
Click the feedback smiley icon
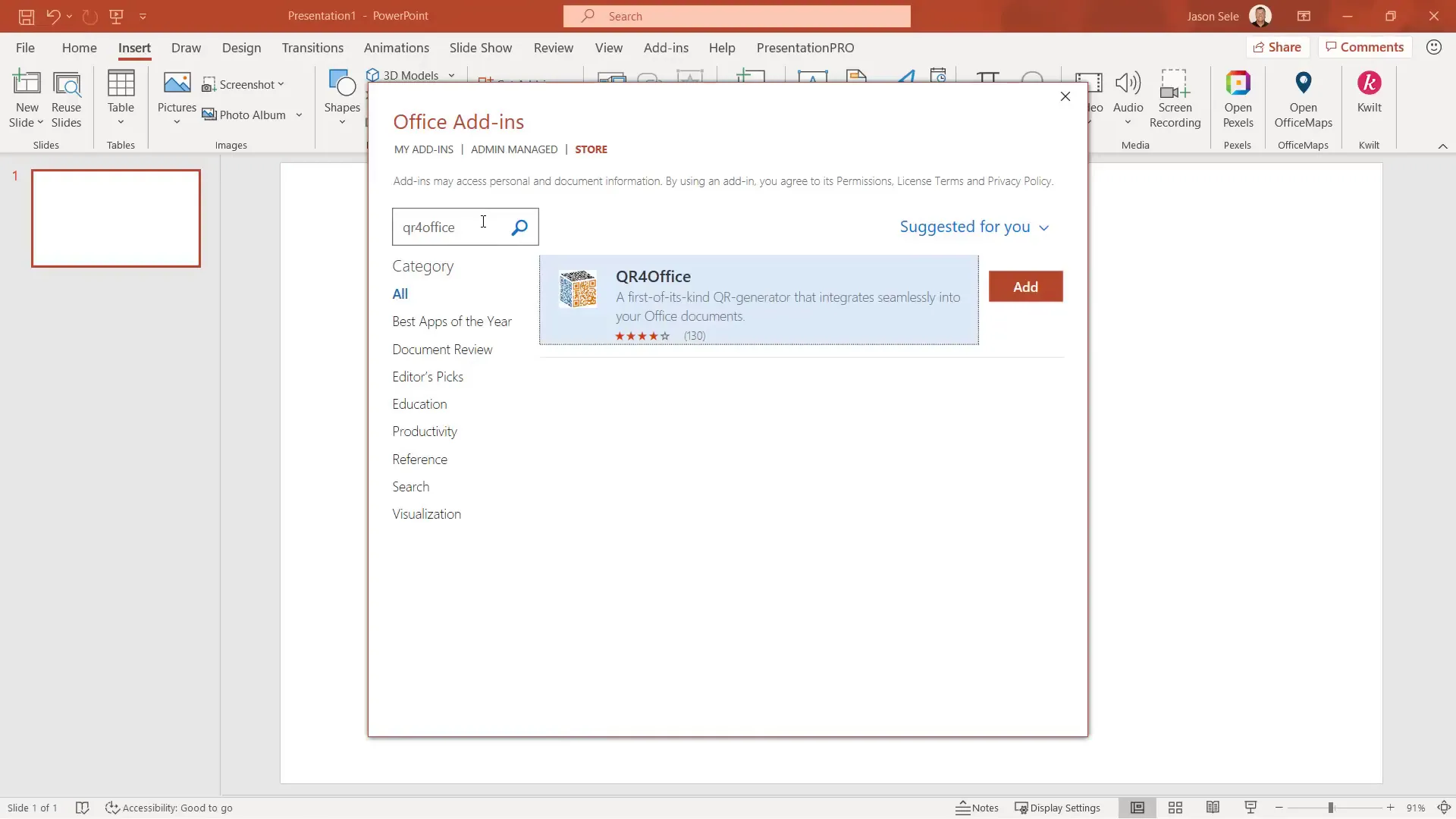click(x=1433, y=47)
